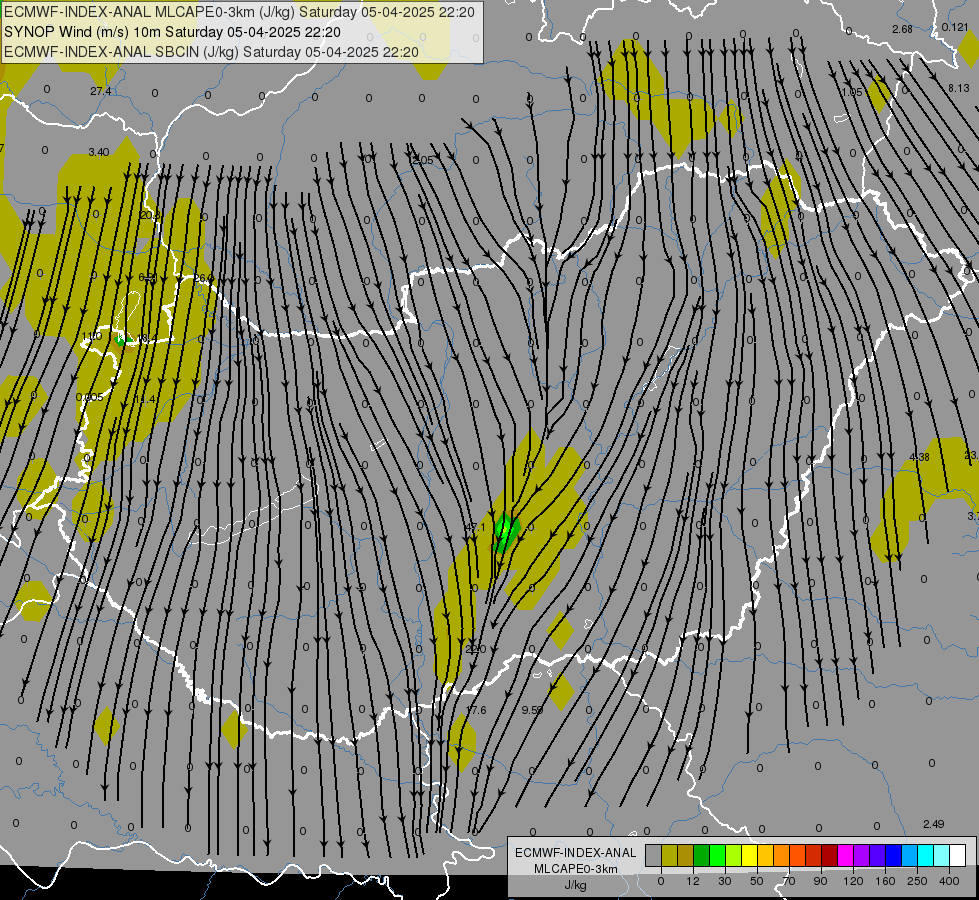Click the bright green legend swatch
979x900 pixels.
[x=717, y=855]
